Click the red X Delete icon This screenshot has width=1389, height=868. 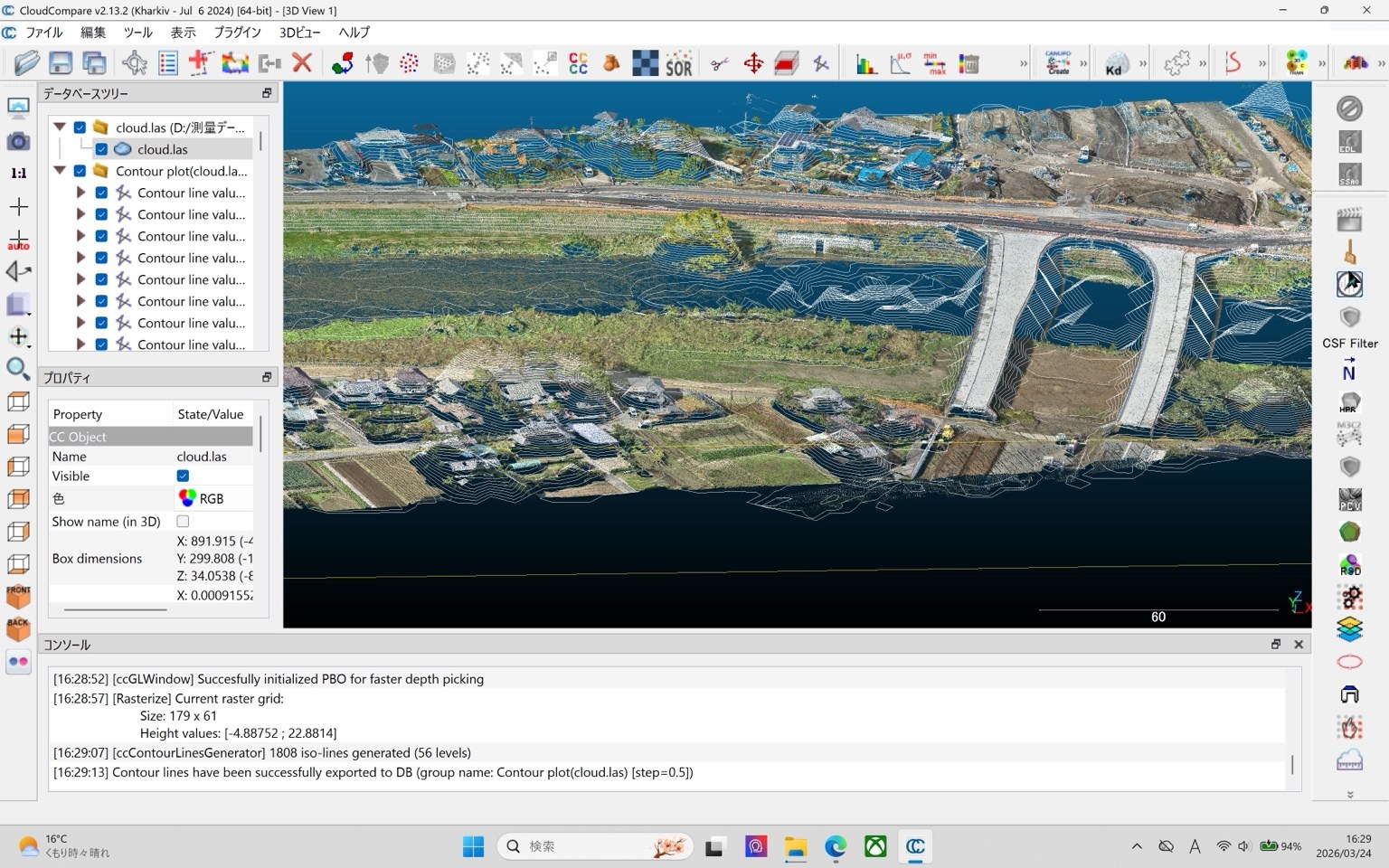[302, 63]
